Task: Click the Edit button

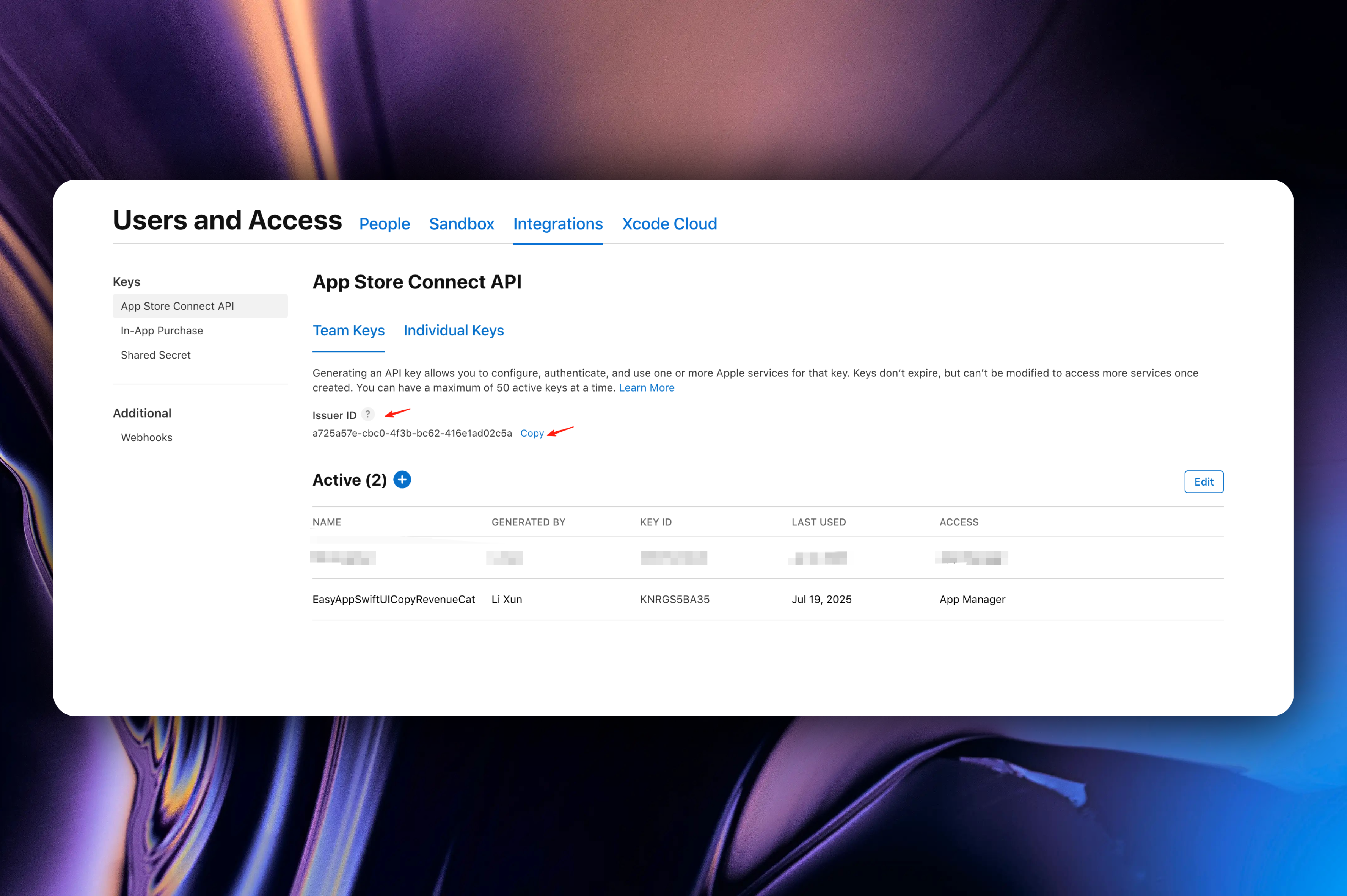Action: coord(1203,482)
